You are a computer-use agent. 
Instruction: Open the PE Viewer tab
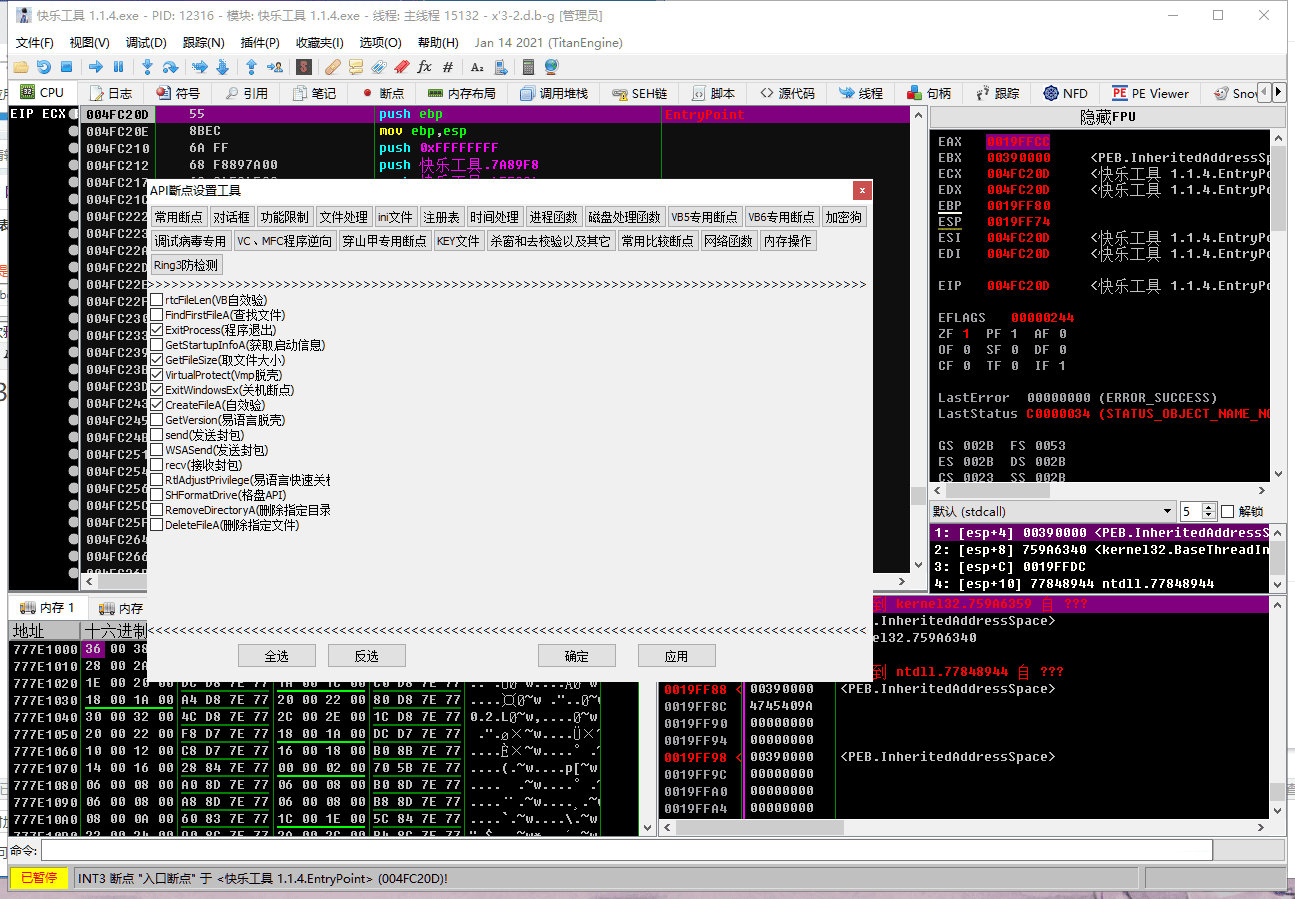1151,93
